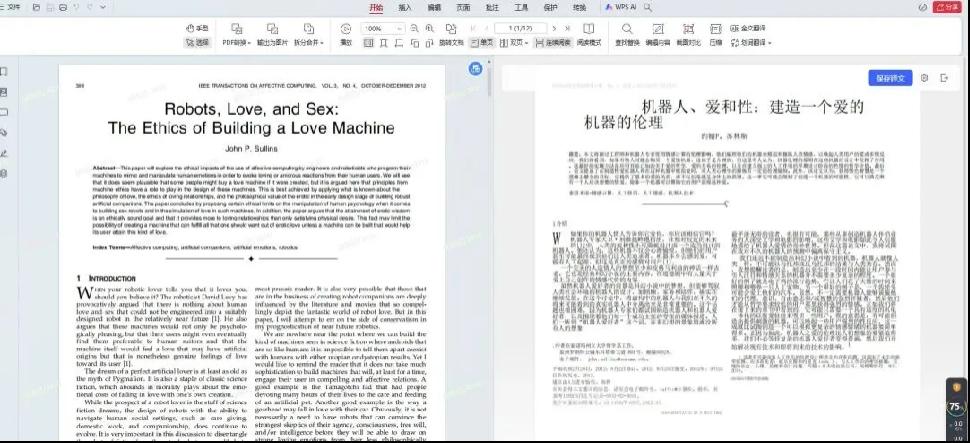Click the page number field 1 (1/12)
This screenshot has width=970, height=443.
(520, 28)
